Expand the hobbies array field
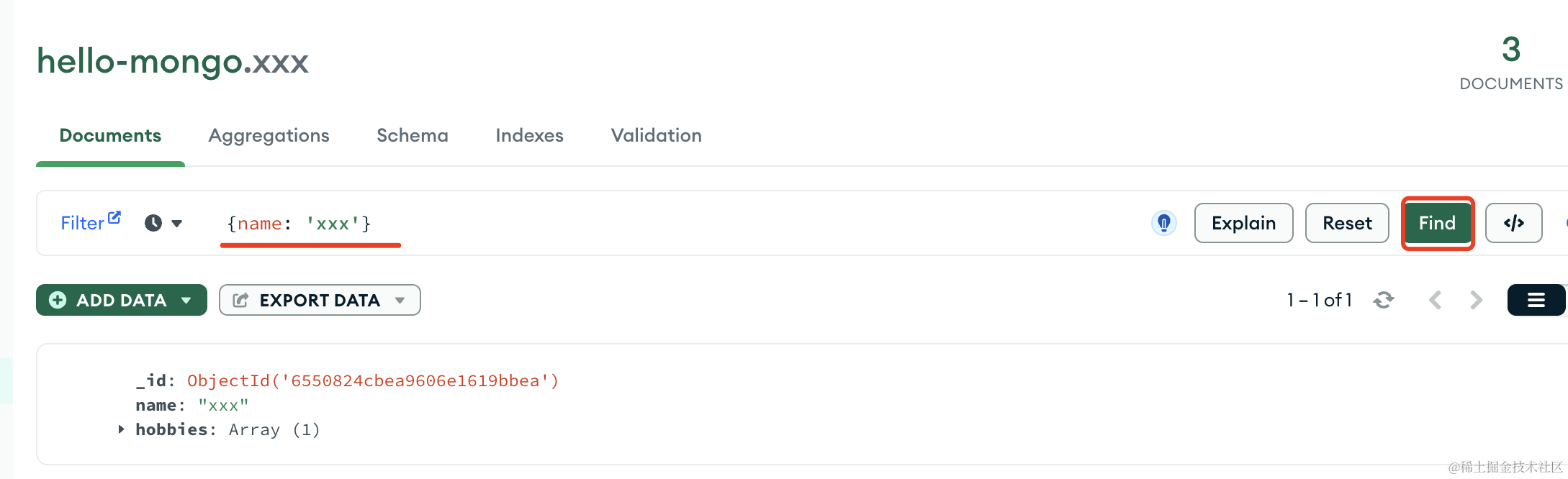This screenshot has height=479, width=1568. [x=121, y=429]
